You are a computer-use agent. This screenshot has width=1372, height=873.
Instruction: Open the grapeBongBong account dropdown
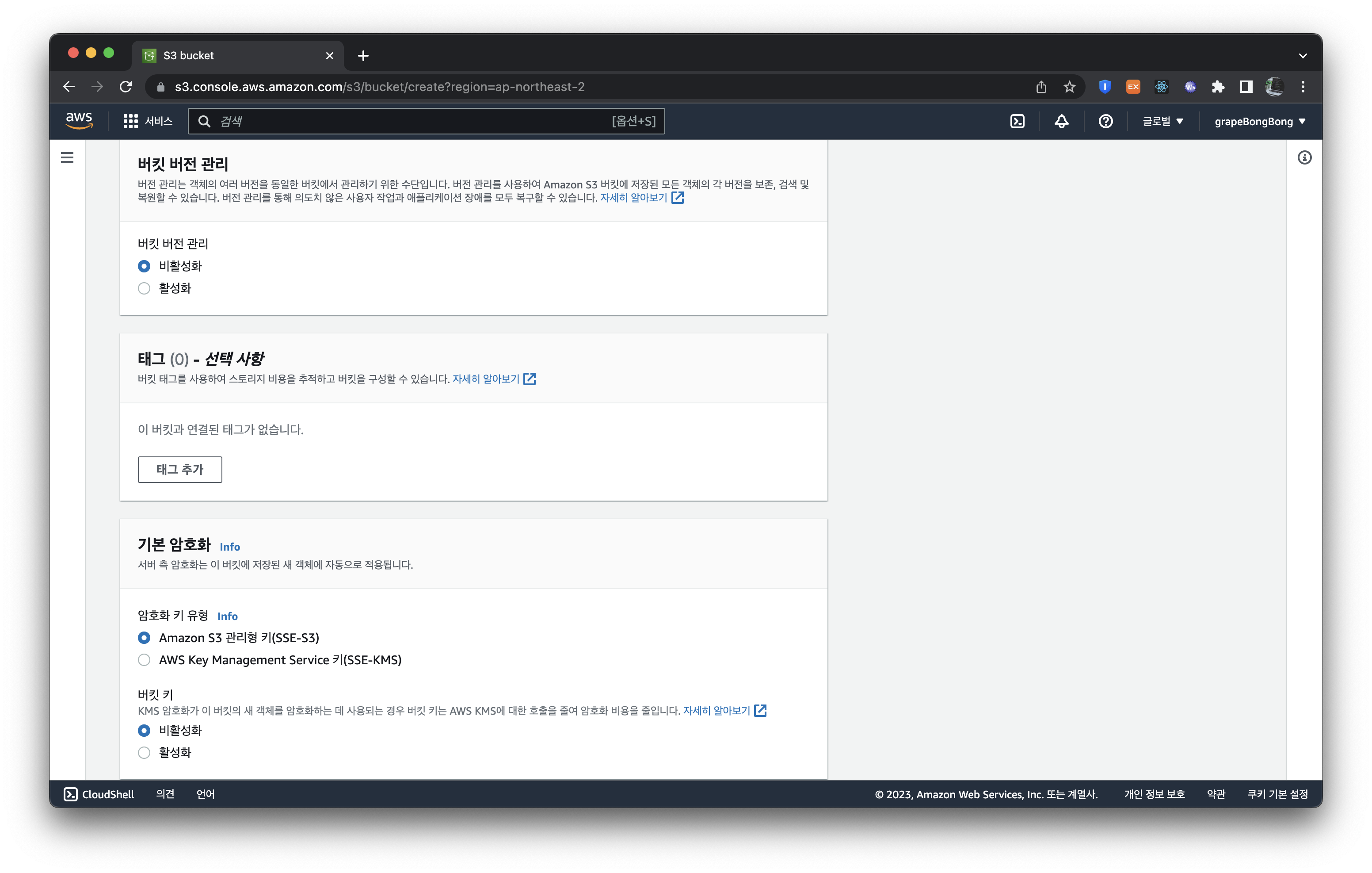pos(1259,121)
